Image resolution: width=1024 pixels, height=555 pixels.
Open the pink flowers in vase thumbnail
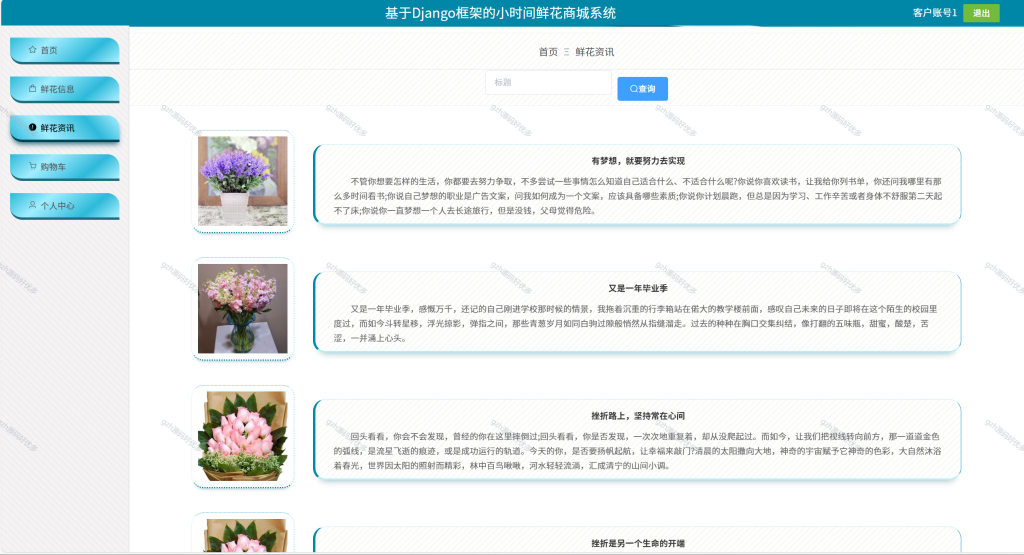click(x=243, y=309)
